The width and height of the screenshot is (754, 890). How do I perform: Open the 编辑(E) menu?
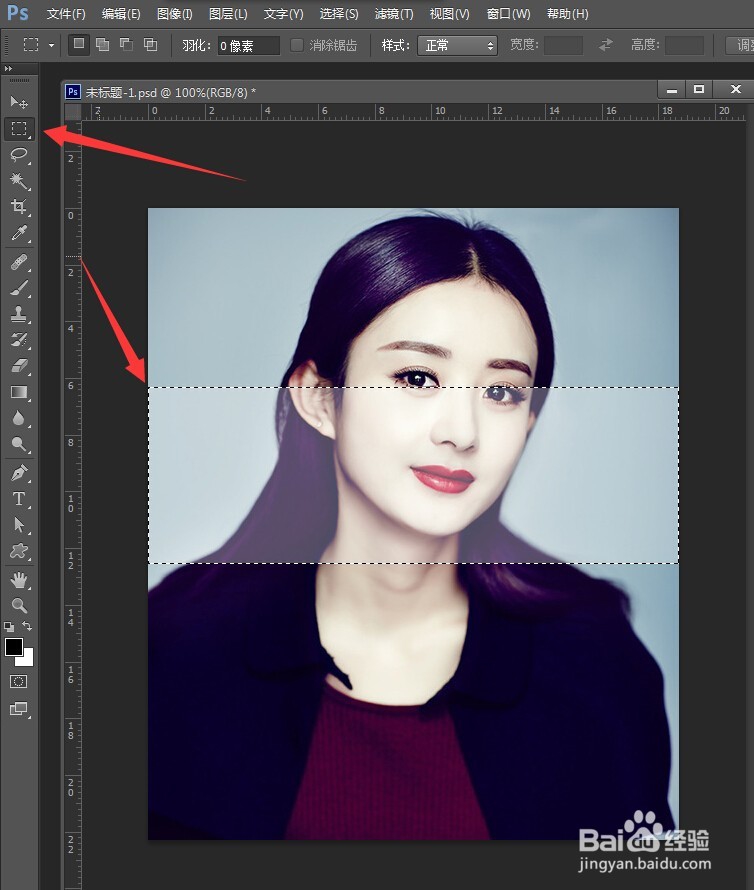121,14
